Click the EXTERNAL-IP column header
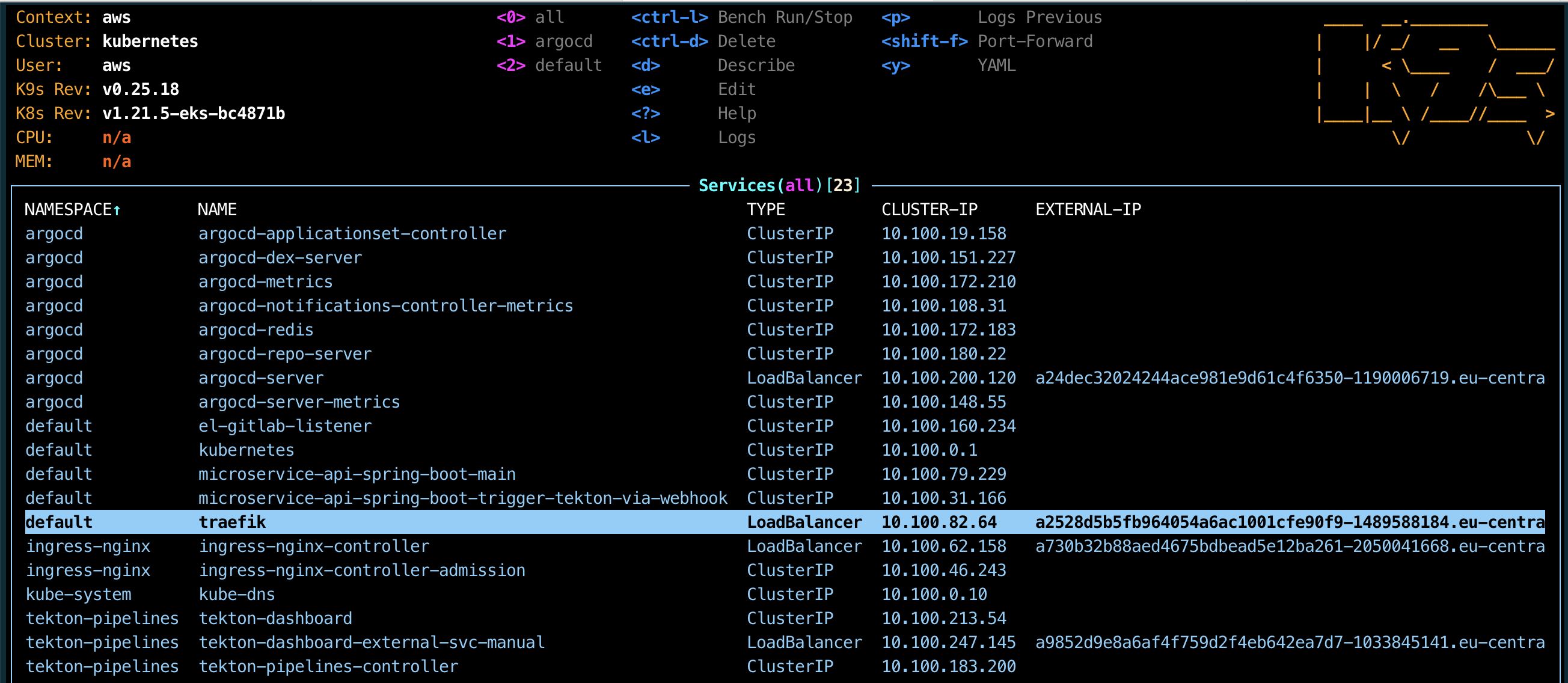The width and height of the screenshot is (1568, 683). [1087, 210]
